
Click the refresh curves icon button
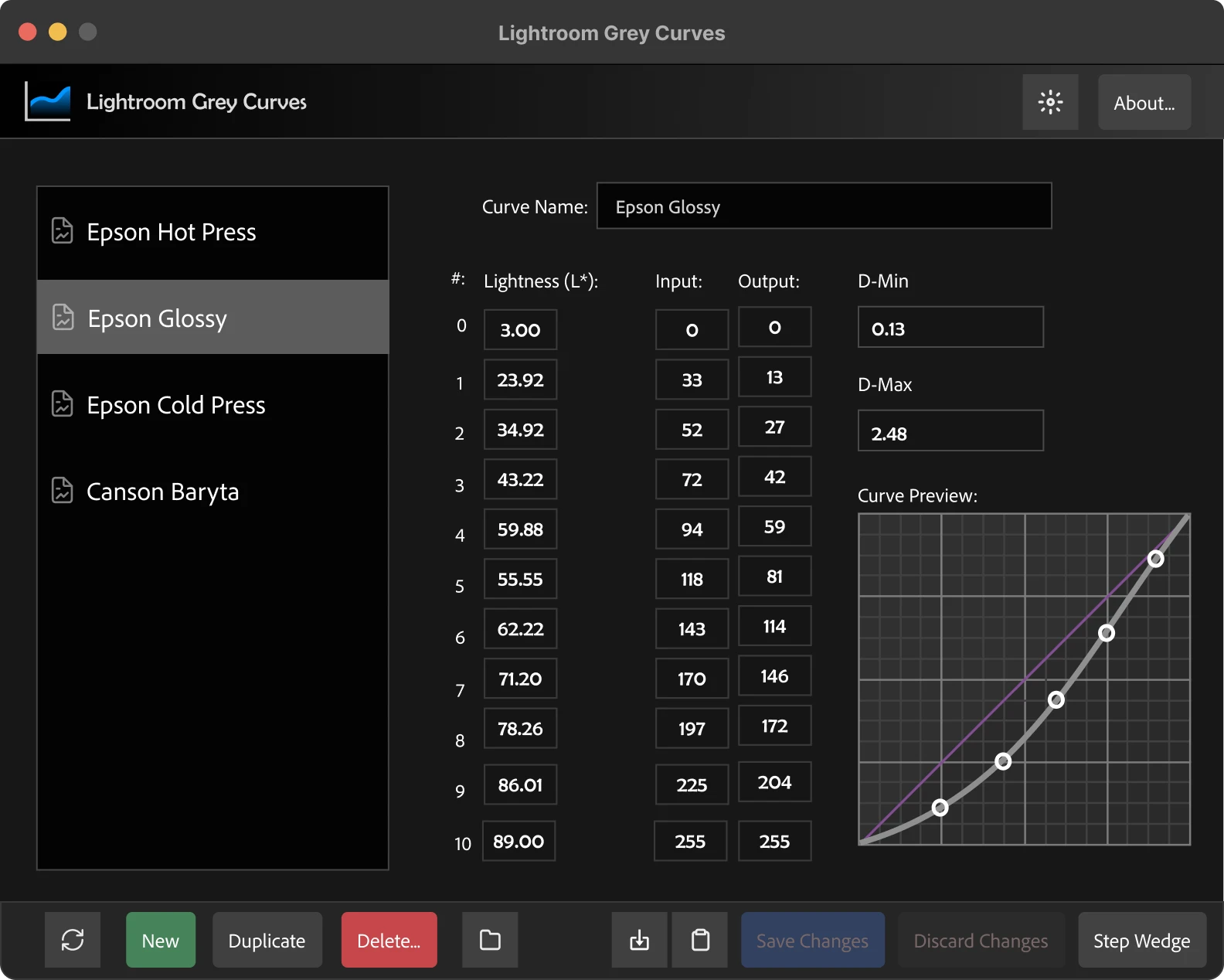tap(73, 940)
